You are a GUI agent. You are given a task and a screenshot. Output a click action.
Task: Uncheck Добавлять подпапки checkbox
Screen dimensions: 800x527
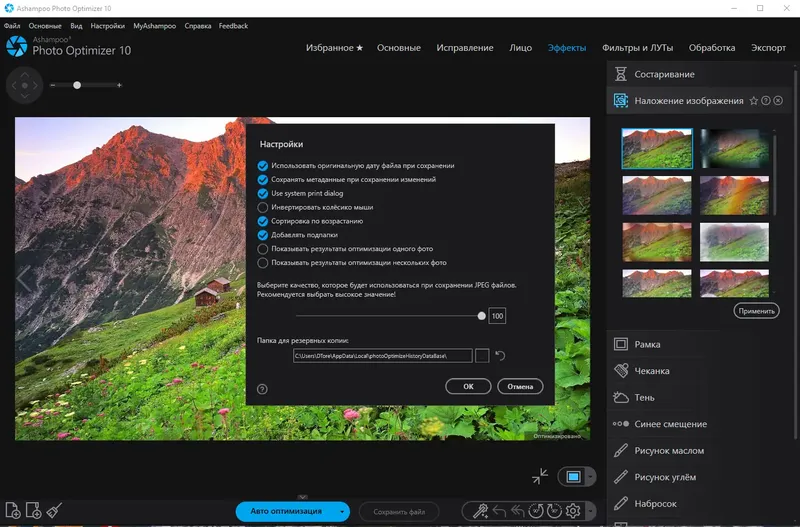point(262,235)
